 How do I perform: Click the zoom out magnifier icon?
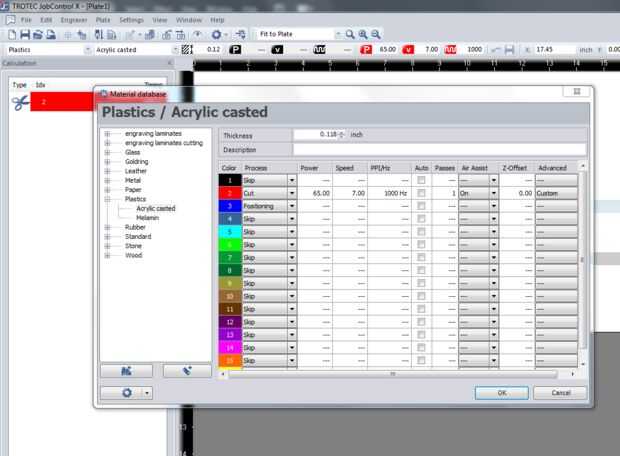click(376, 35)
